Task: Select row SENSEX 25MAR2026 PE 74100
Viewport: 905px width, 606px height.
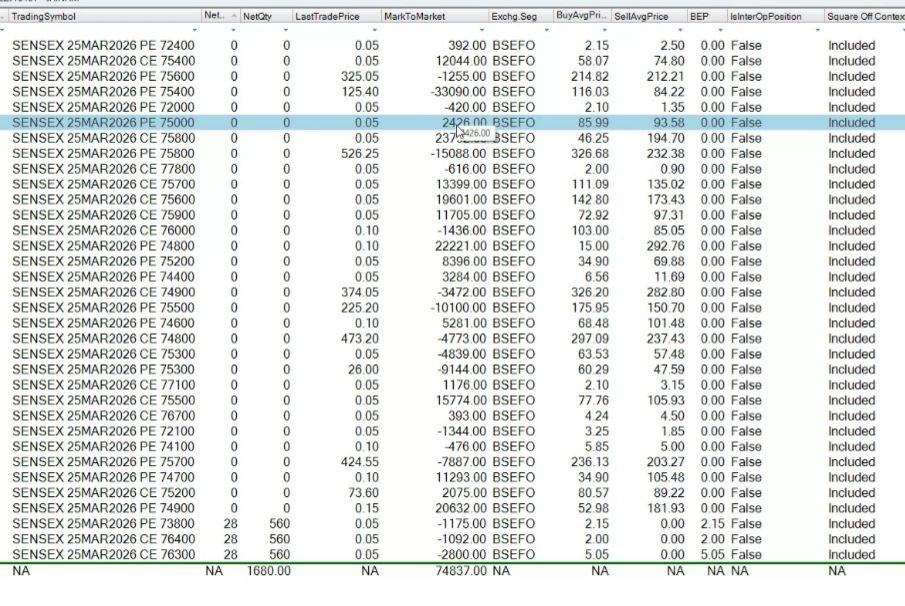Action: tap(452, 447)
